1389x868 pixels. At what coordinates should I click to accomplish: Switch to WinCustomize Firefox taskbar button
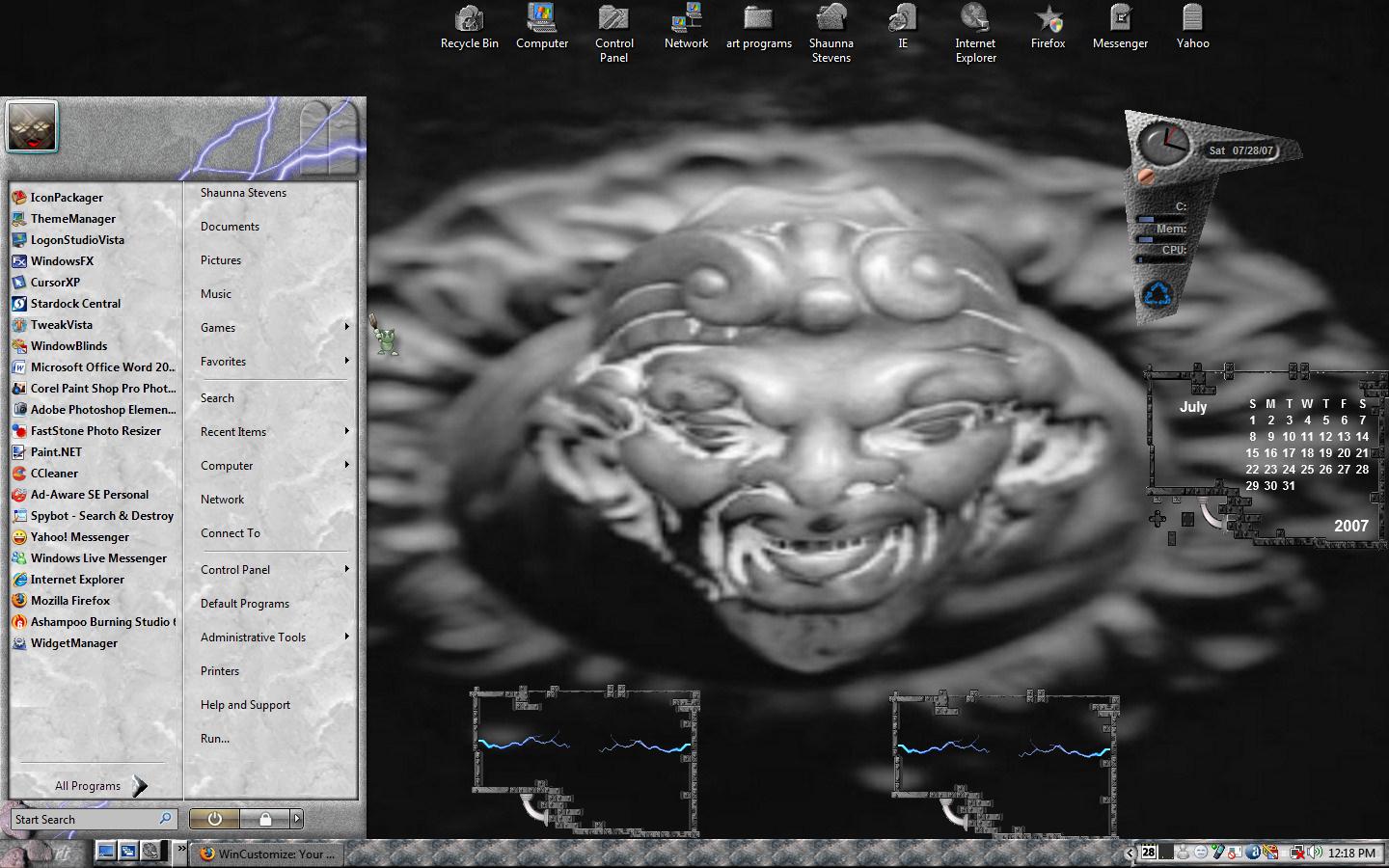click(x=268, y=854)
